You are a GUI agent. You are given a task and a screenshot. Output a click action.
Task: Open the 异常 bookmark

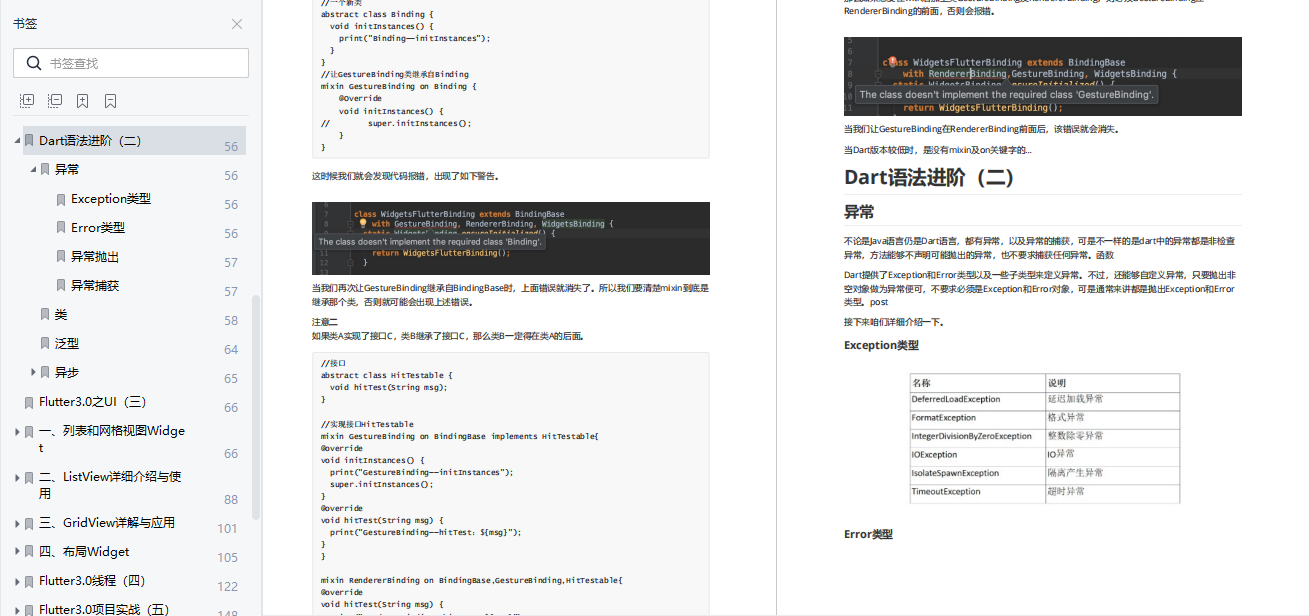[x=67, y=170]
